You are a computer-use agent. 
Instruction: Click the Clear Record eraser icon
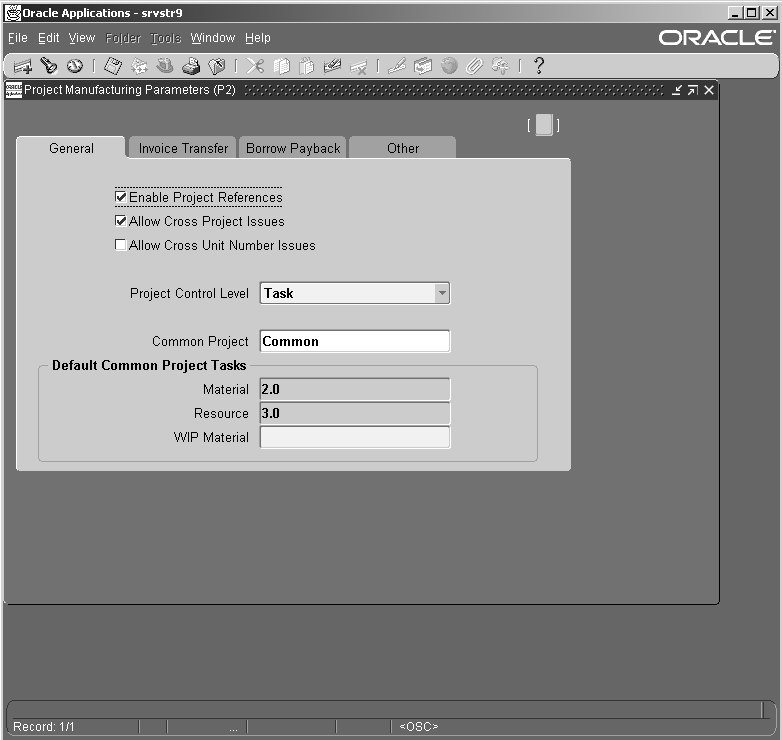point(333,66)
